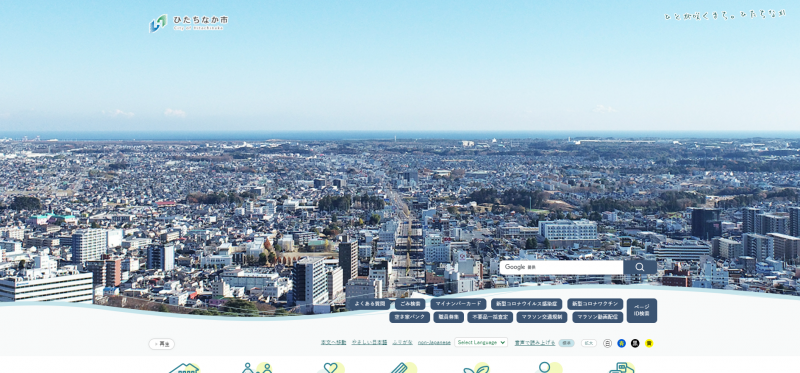Viewport: 800px width, 373px height.
Task: Open the house category icon
Action: pyautogui.click(x=184, y=367)
